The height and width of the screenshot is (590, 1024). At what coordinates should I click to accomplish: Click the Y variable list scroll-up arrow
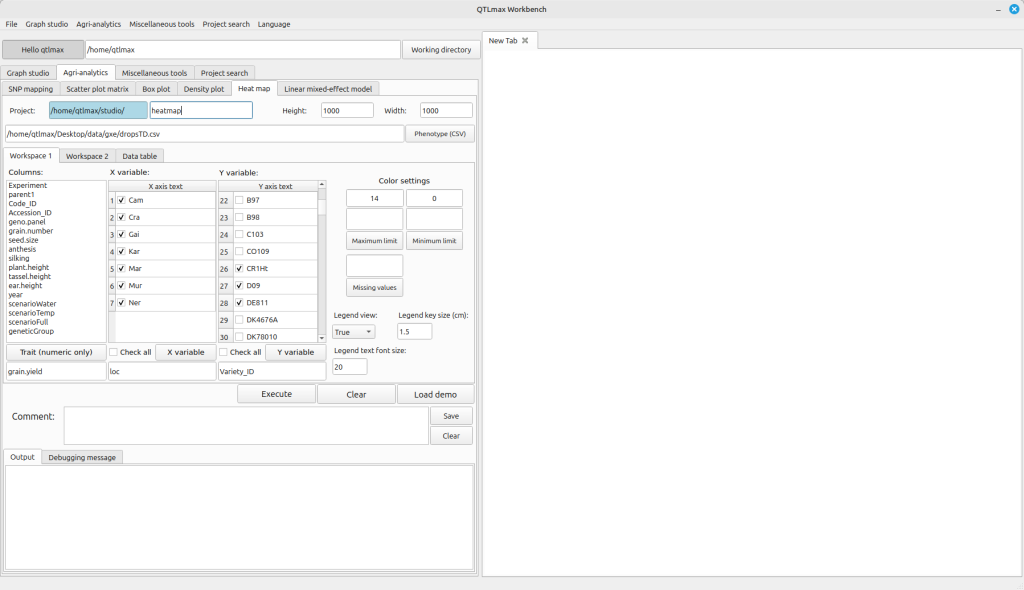click(322, 185)
